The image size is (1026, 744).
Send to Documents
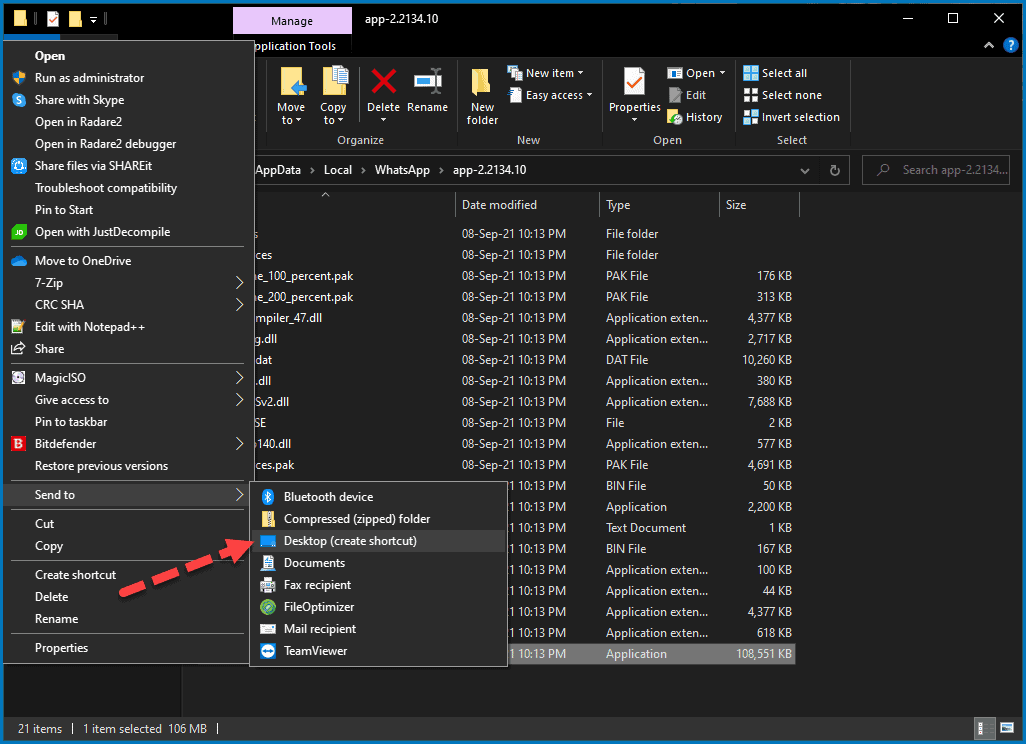click(378, 563)
